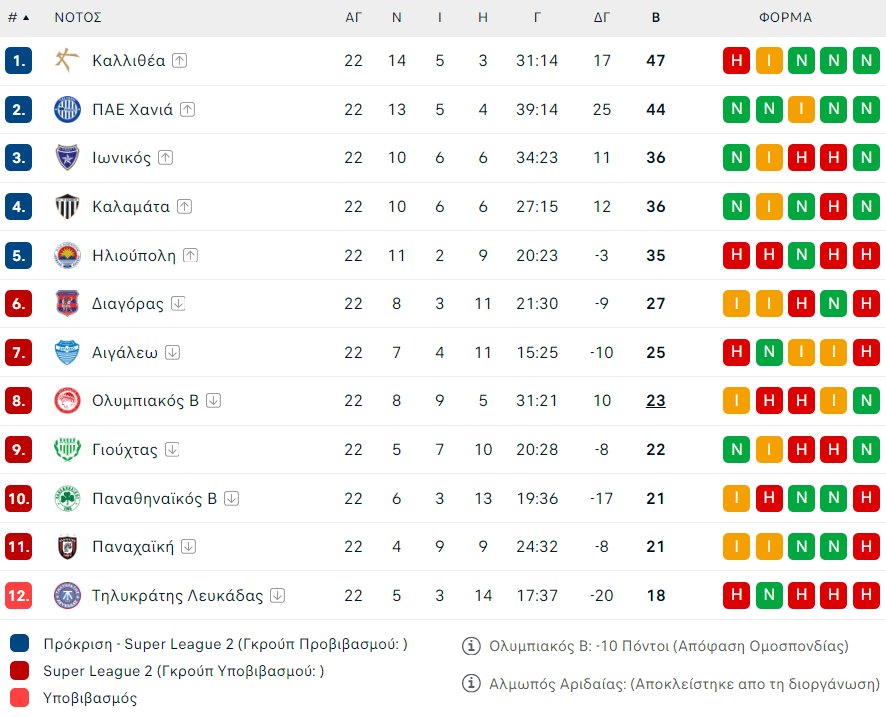
Task: Click promotion arrow icon next to Ιωνικός
Action: tap(166, 158)
